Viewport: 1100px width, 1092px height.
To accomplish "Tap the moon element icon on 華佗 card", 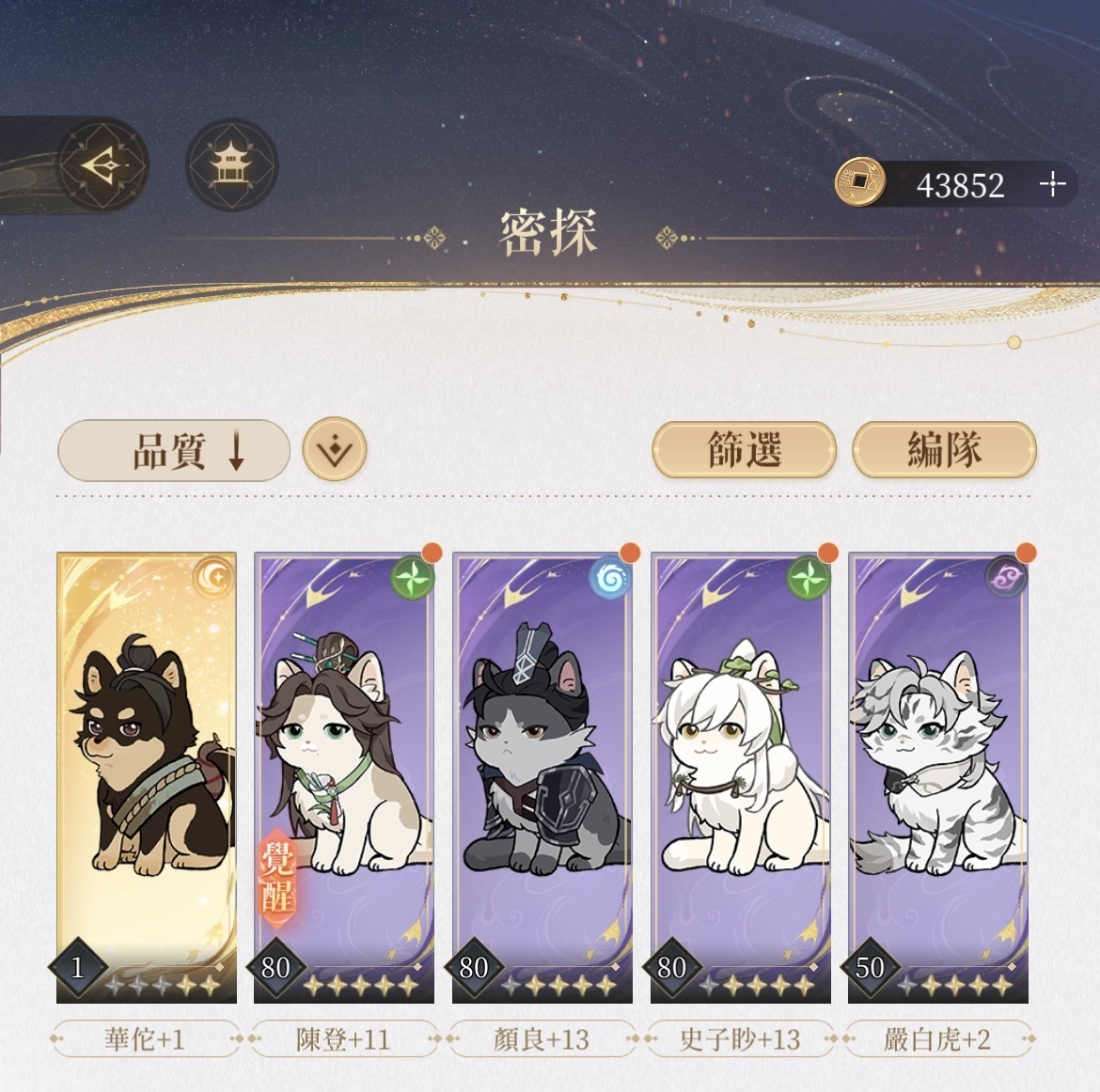I will pyautogui.click(x=213, y=576).
